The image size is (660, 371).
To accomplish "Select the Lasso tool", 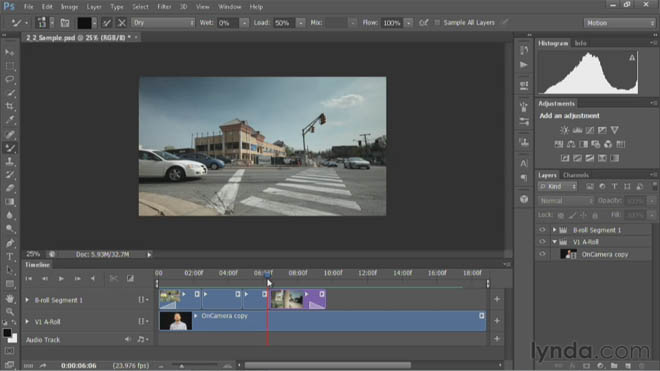I will click(x=10, y=79).
